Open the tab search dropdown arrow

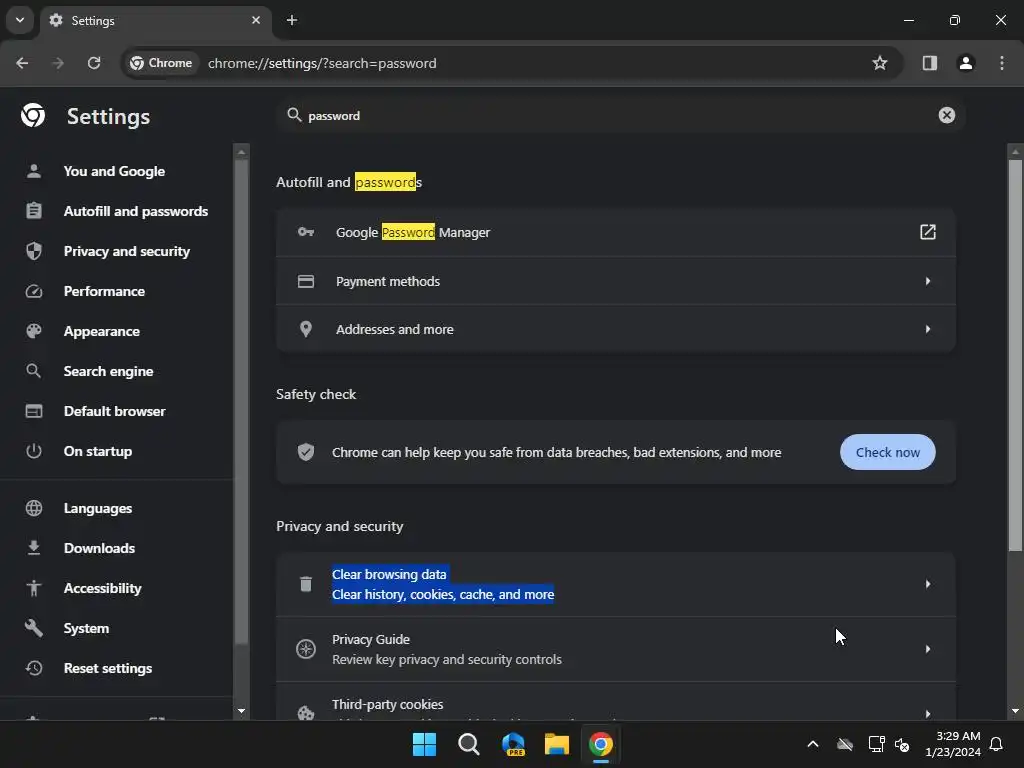pyautogui.click(x=20, y=20)
